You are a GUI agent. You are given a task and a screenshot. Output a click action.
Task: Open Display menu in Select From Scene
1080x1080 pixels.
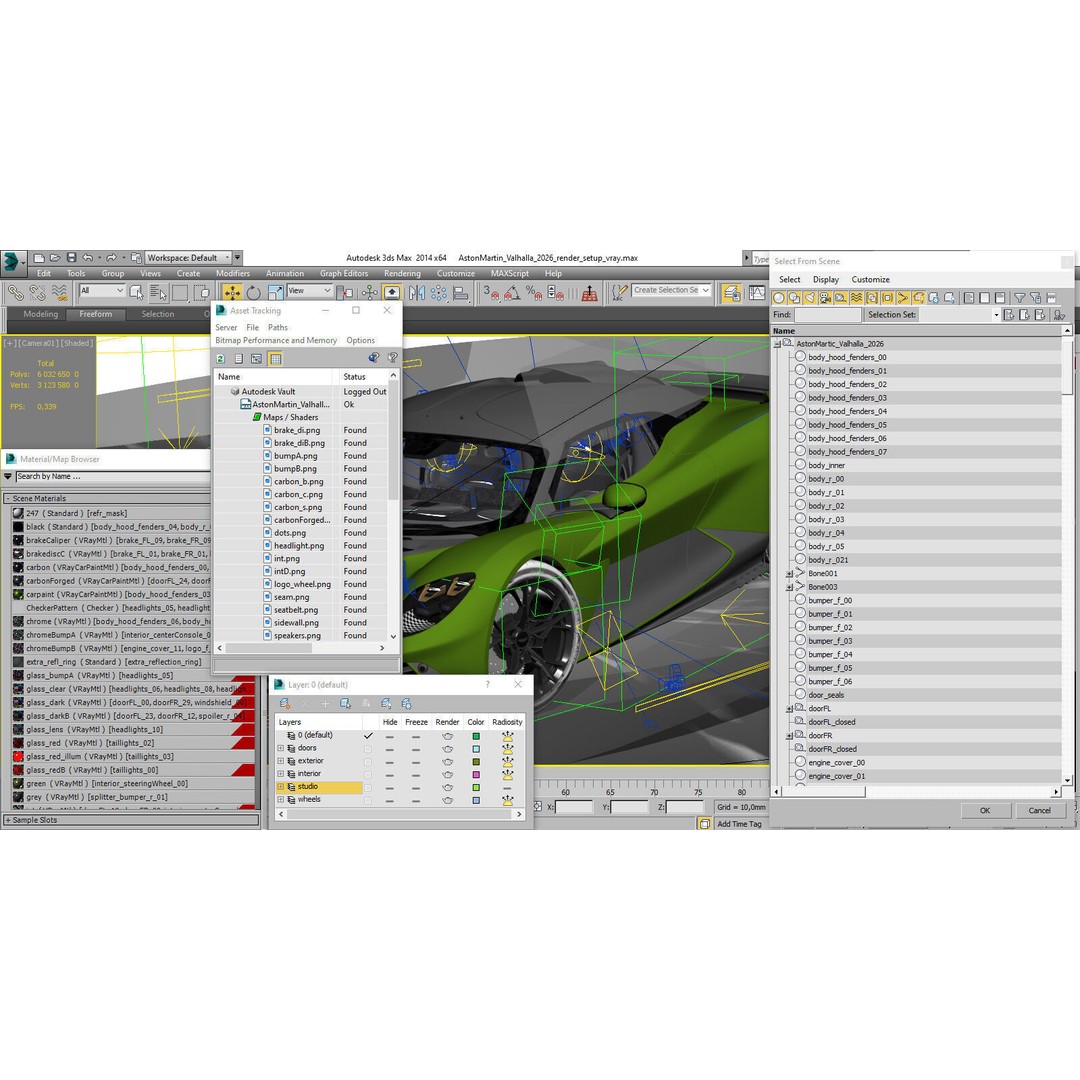[x=825, y=280]
